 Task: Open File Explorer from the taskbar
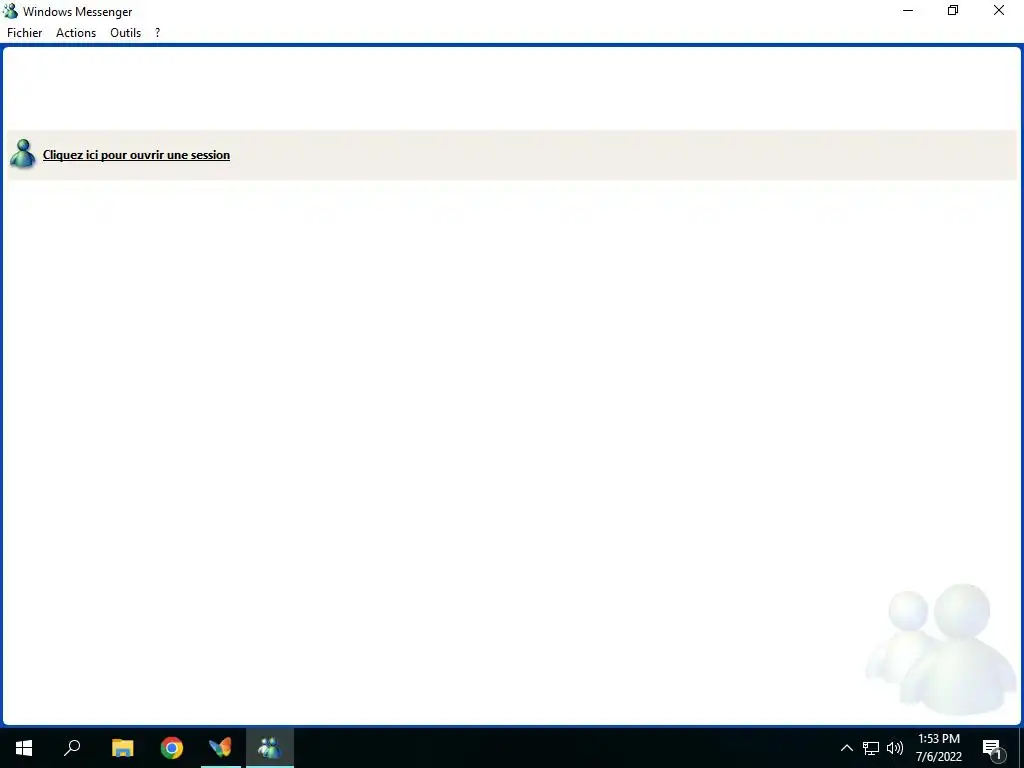[122, 748]
